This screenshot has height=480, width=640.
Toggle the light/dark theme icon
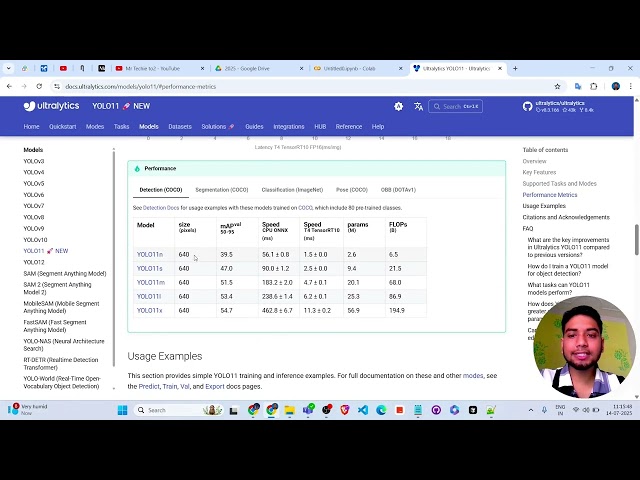[398, 107]
